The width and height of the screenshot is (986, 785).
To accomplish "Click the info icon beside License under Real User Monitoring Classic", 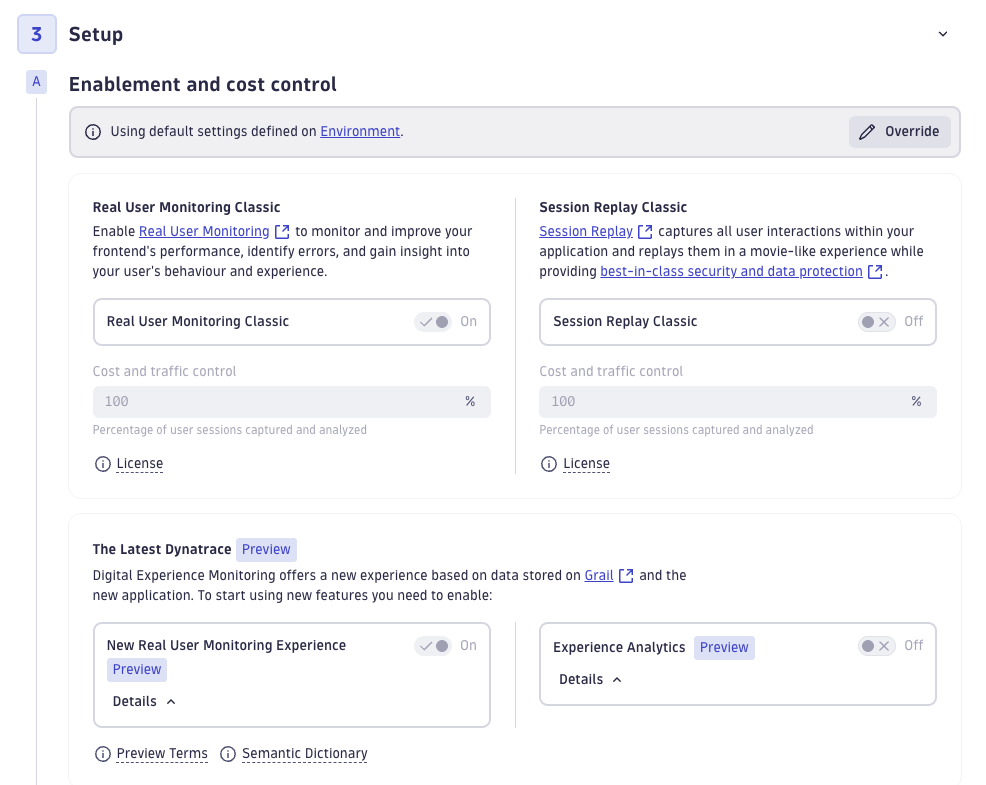I will [102, 463].
